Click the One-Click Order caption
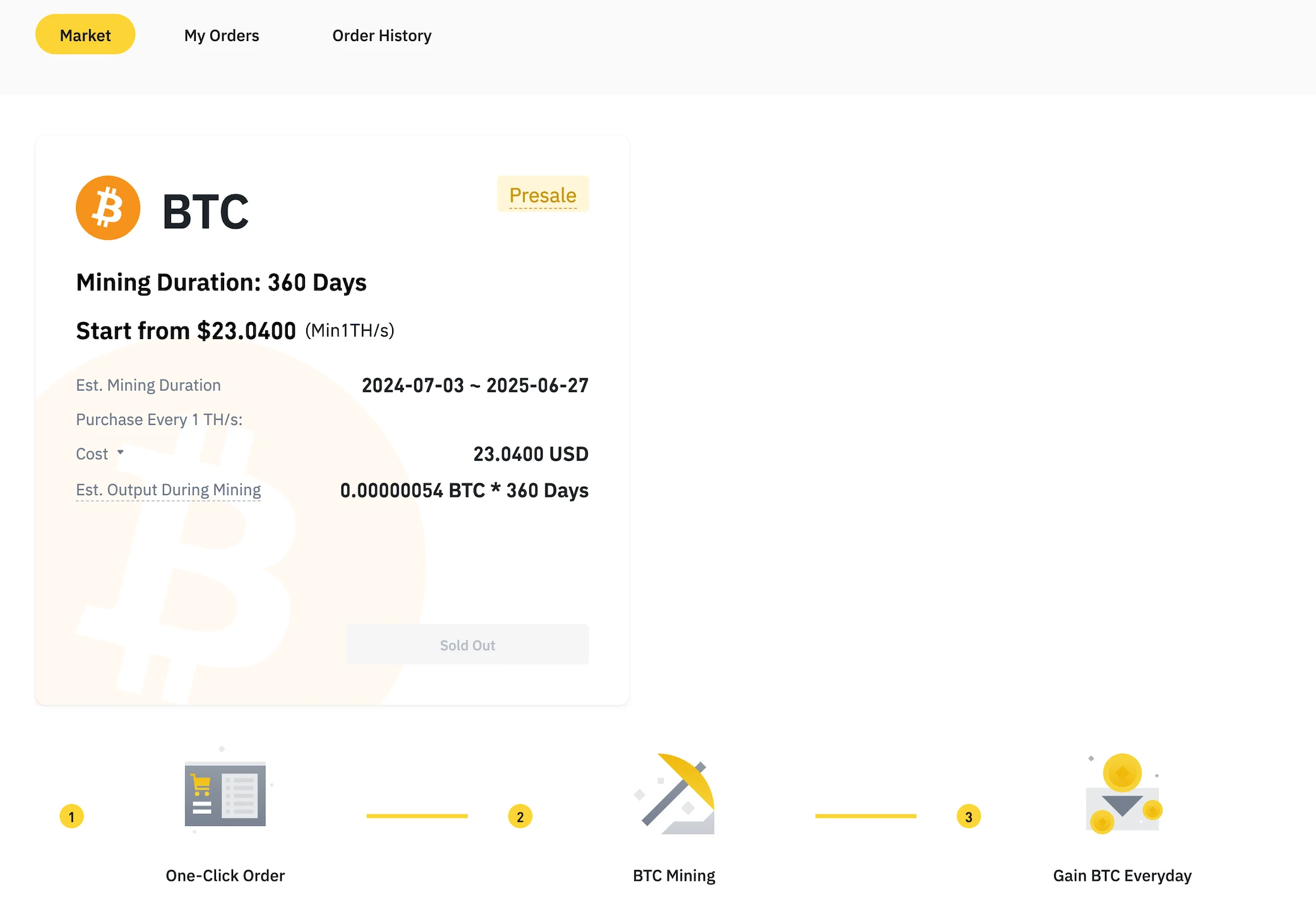The image size is (1316, 903). 225,876
